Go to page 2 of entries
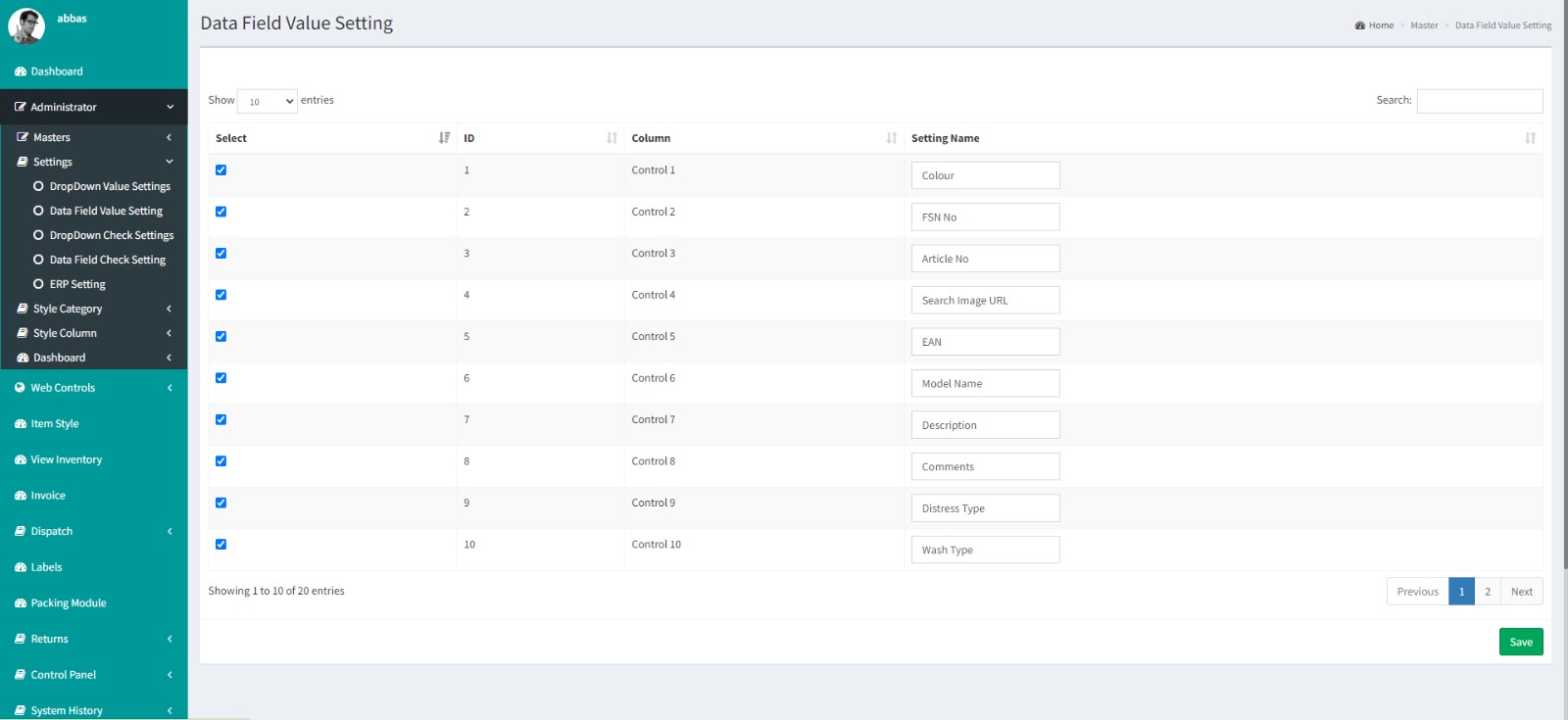Image resolution: width=1568 pixels, height=720 pixels. 1487,592
